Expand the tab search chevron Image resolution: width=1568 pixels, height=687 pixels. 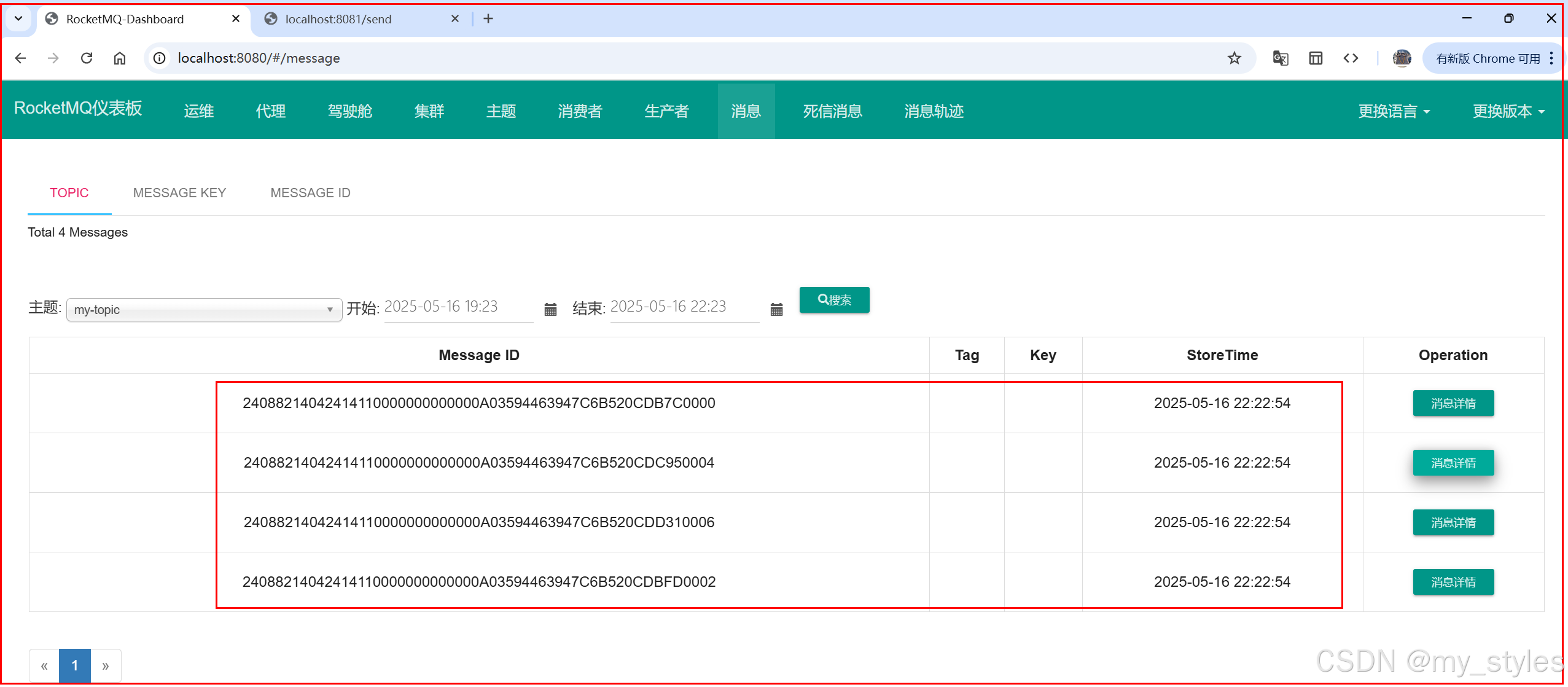(18, 19)
